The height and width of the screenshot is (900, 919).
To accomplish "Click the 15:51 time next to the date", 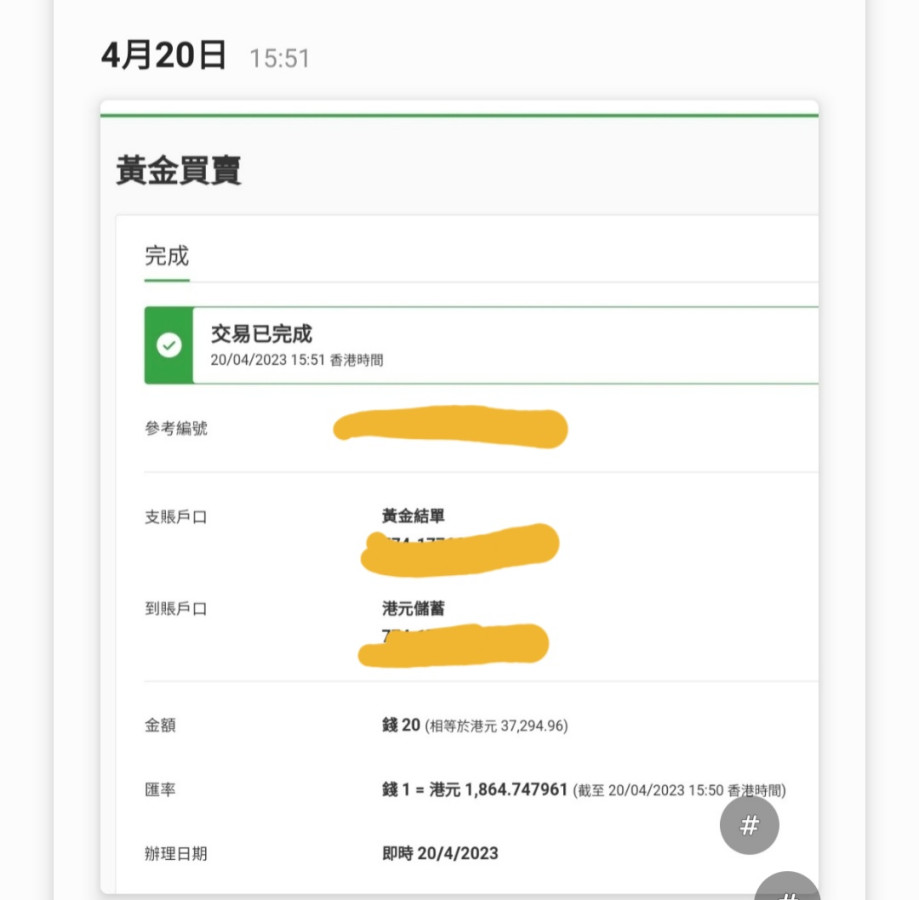I will pyautogui.click(x=280, y=59).
